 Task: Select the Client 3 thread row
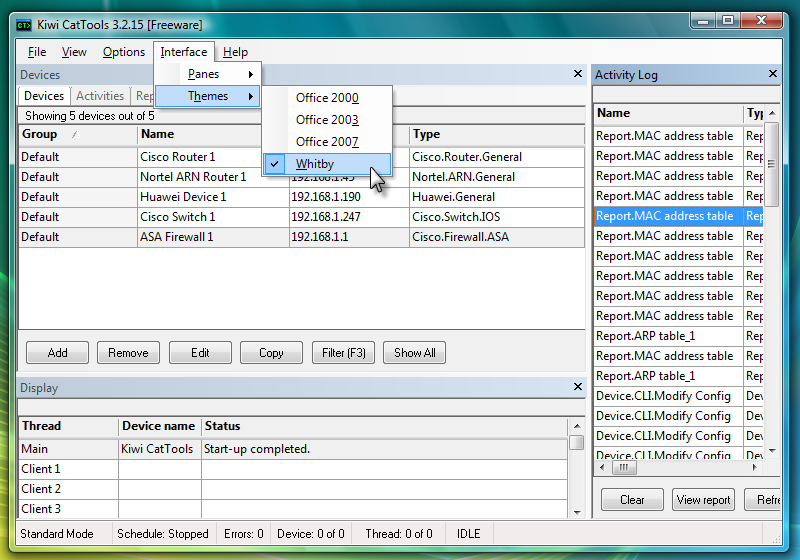pyautogui.click(x=293, y=508)
